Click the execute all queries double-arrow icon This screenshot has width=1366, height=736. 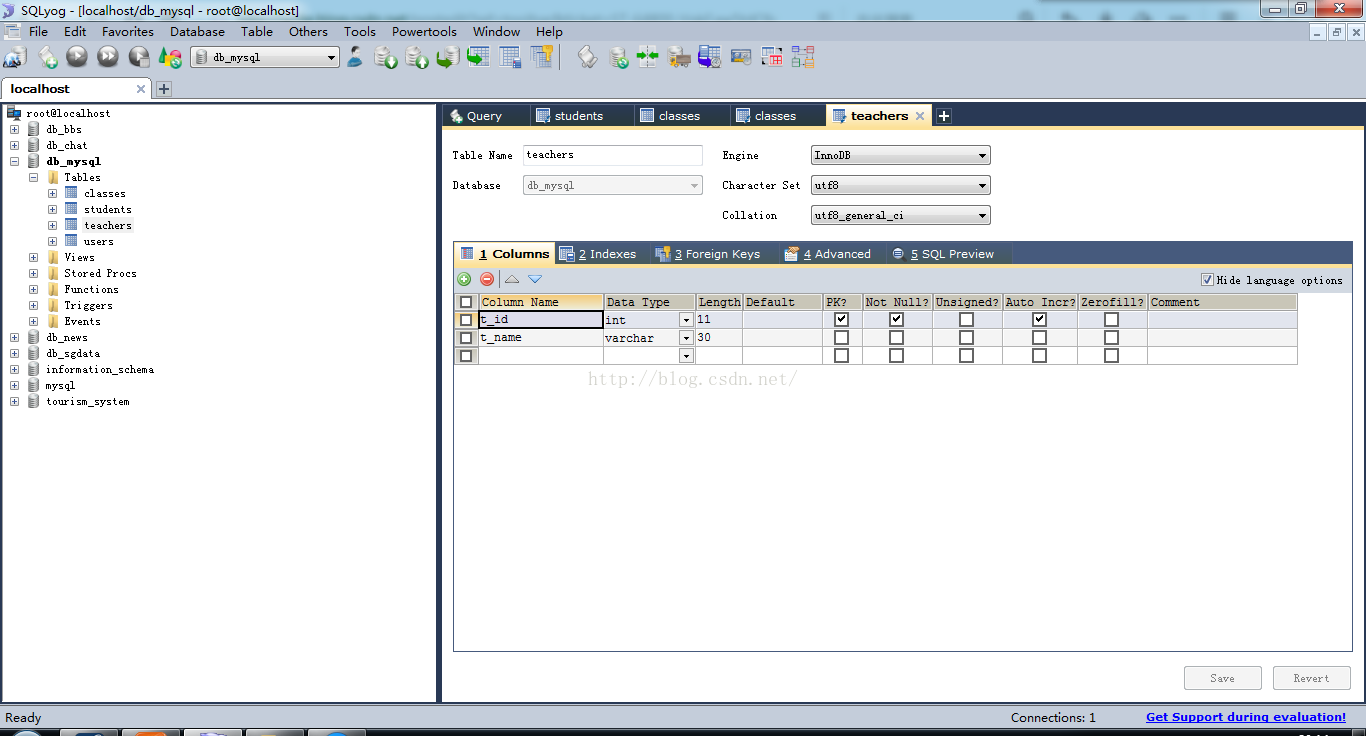[x=108, y=58]
